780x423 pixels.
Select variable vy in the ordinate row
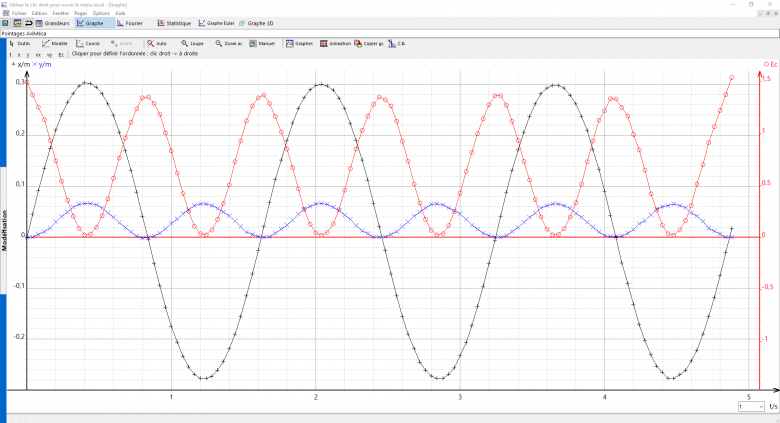tap(49, 55)
